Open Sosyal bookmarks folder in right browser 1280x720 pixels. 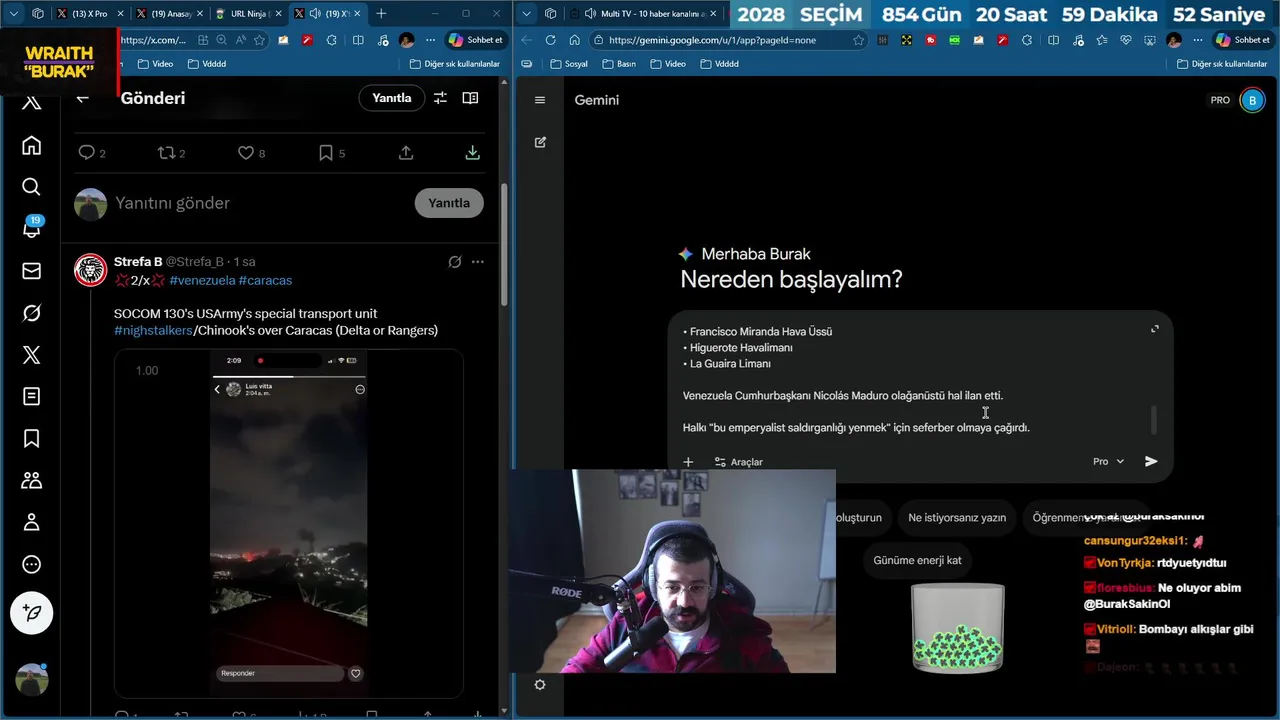[568, 63]
